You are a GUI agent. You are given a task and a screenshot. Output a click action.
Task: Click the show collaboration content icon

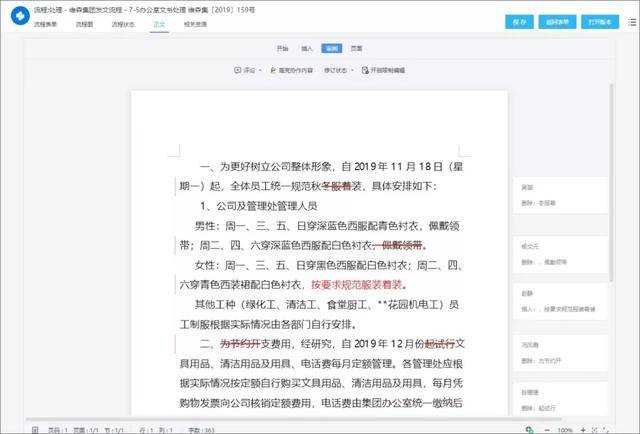273,70
